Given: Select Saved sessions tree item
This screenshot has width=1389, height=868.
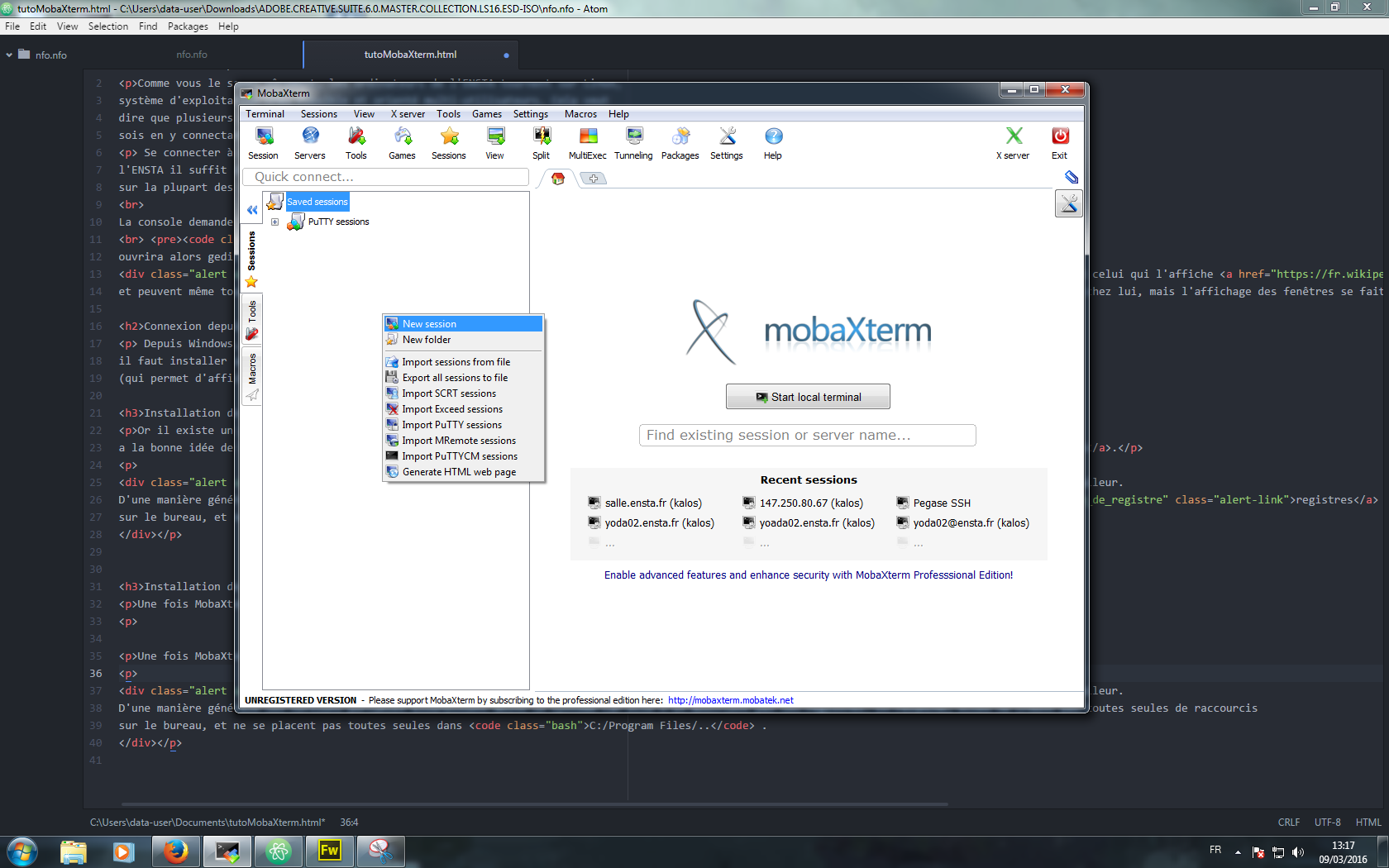Looking at the screenshot, I should (x=317, y=202).
